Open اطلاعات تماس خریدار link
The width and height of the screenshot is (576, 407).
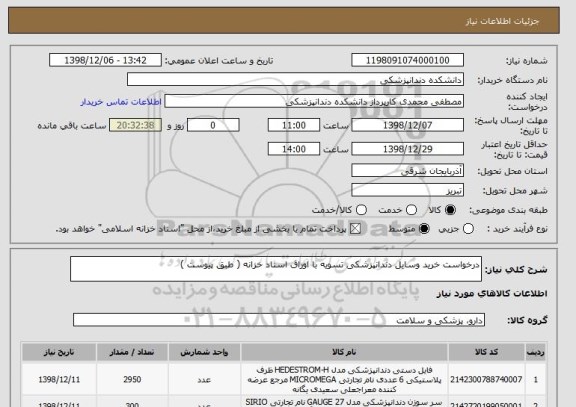tap(121, 102)
